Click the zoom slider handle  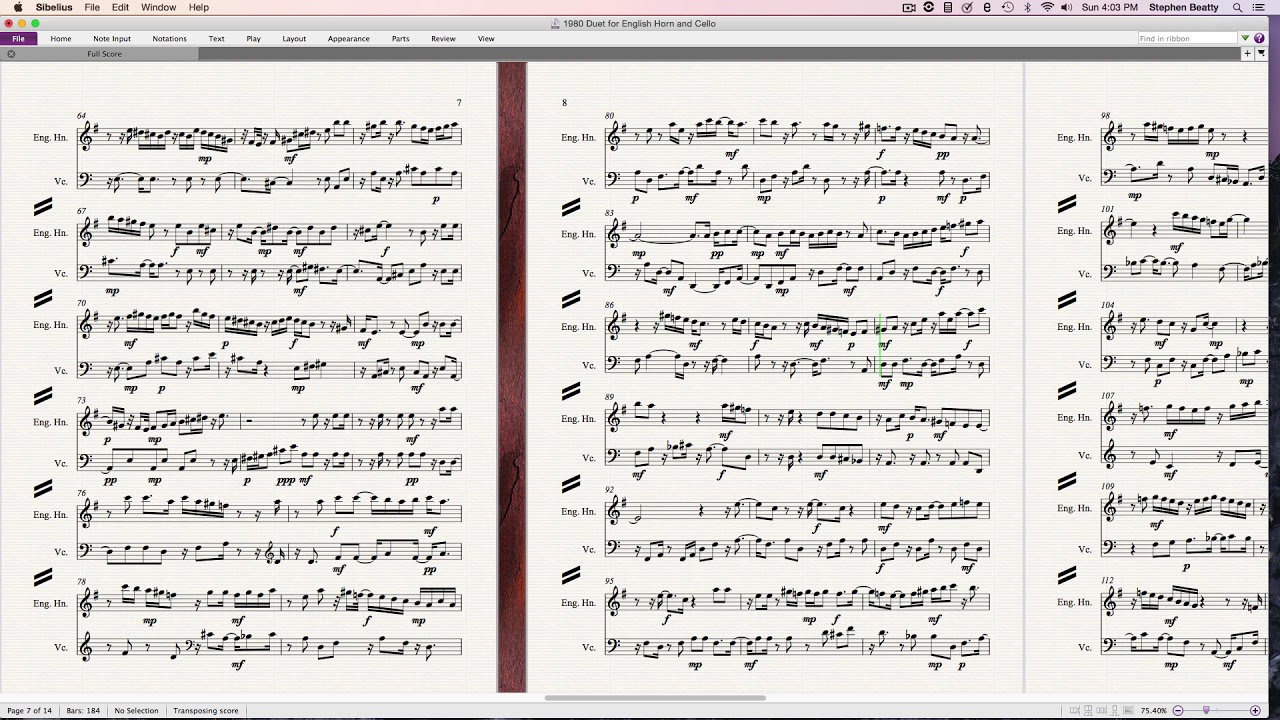click(1206, 710)
